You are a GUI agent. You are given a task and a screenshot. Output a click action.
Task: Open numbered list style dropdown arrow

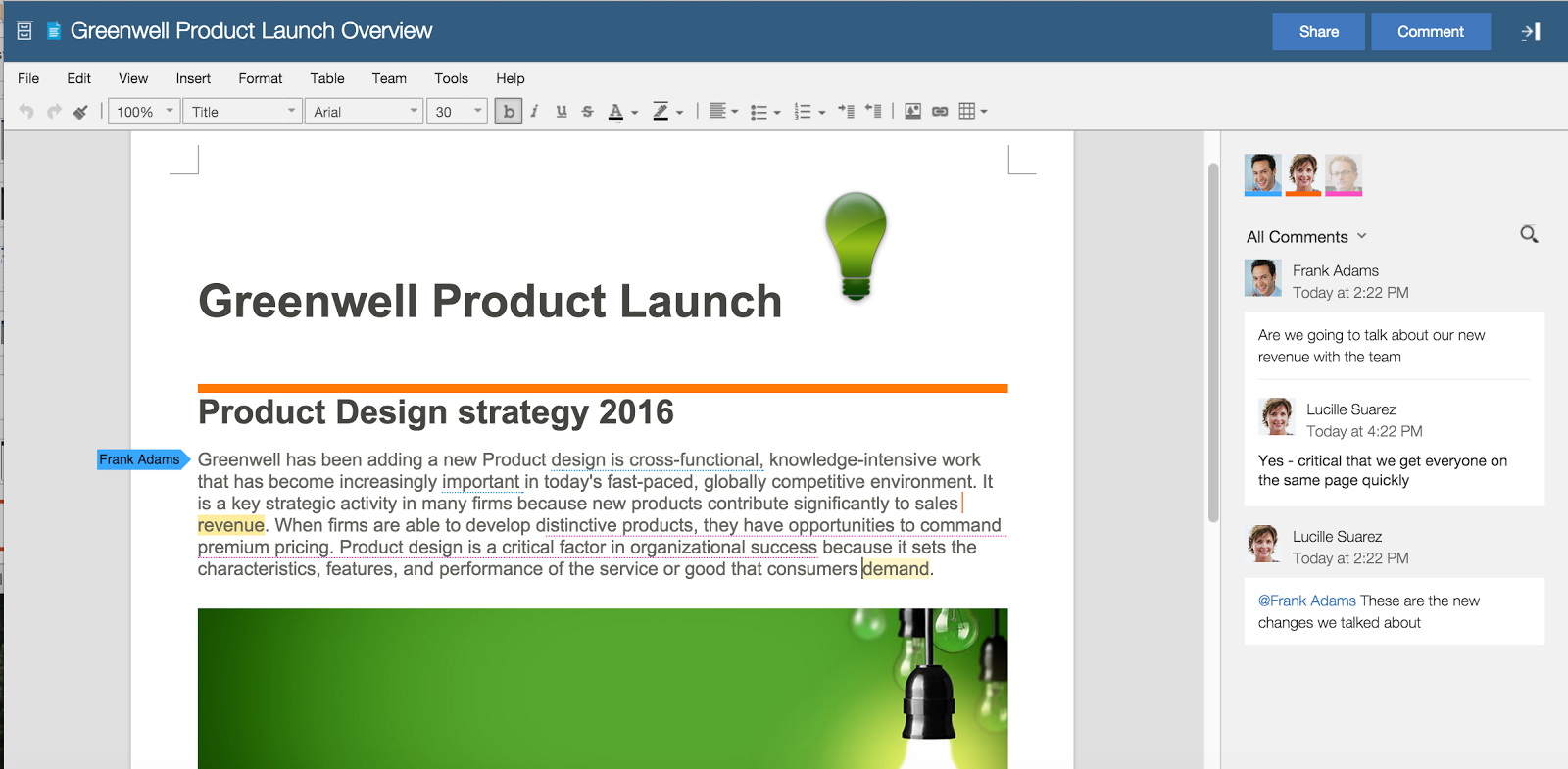point(821,113)
